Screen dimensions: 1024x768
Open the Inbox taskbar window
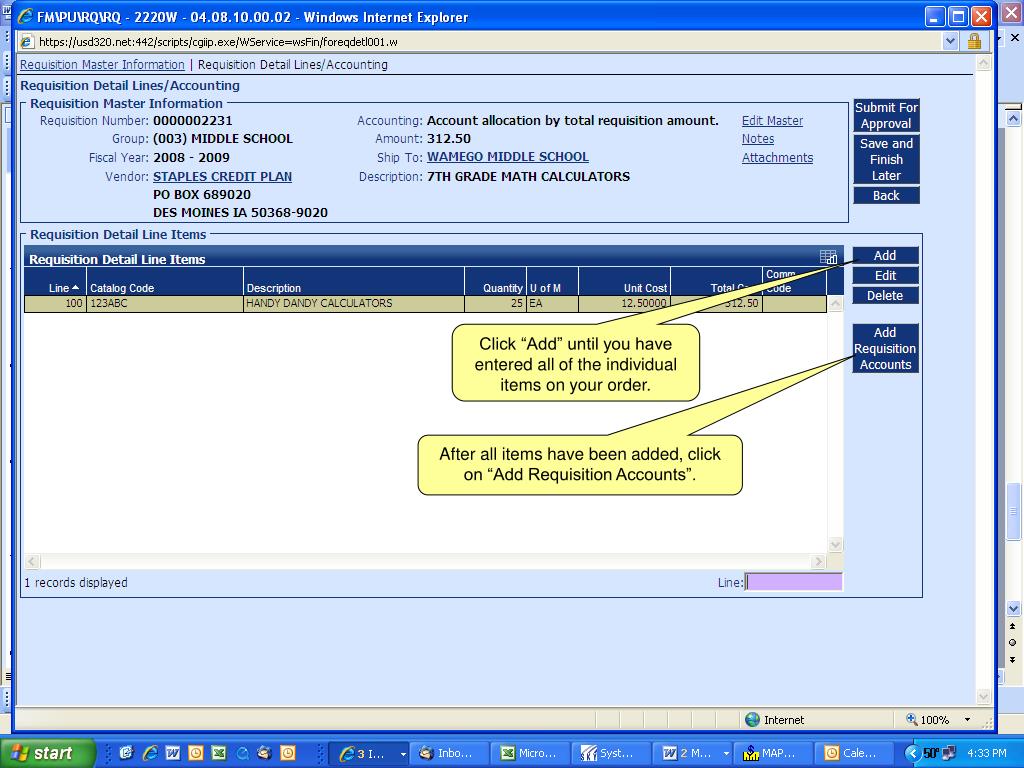click(449, 753)
